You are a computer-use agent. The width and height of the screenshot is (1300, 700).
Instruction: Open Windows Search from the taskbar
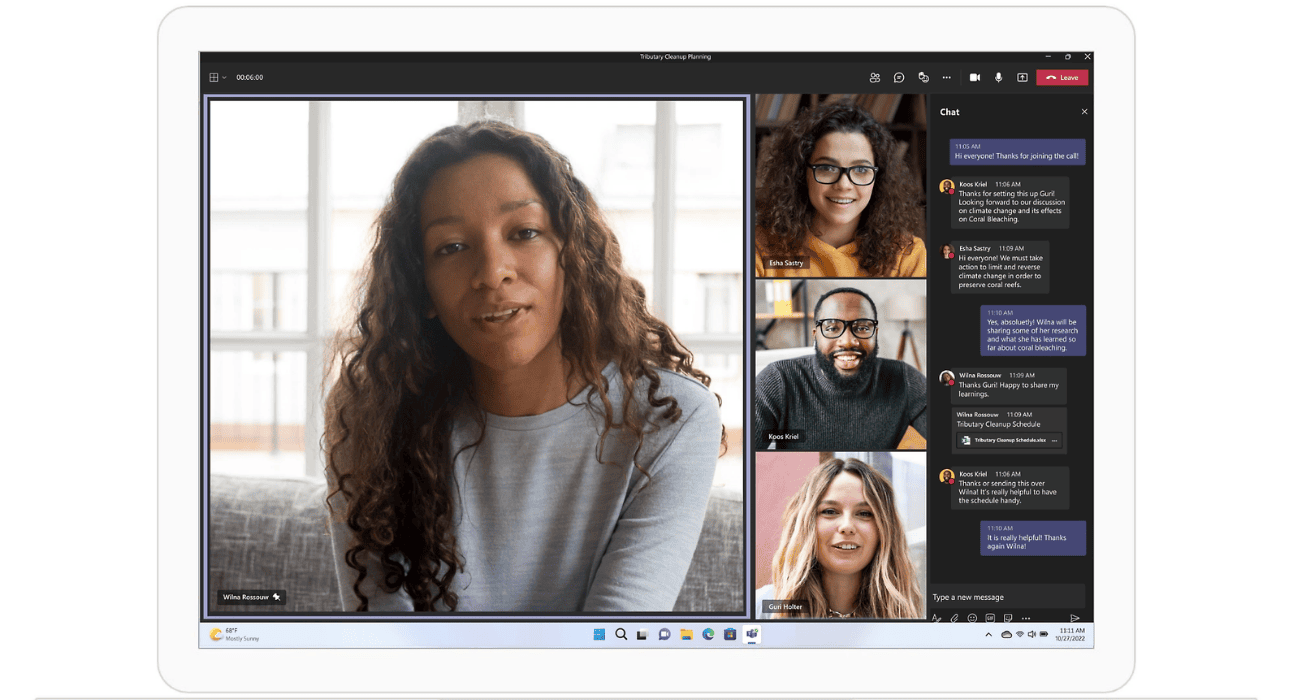621,634
